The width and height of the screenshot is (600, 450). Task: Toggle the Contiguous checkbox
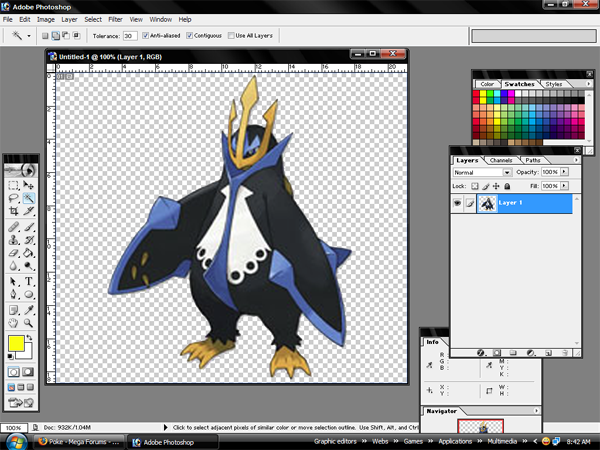click(x=189, y=36)
